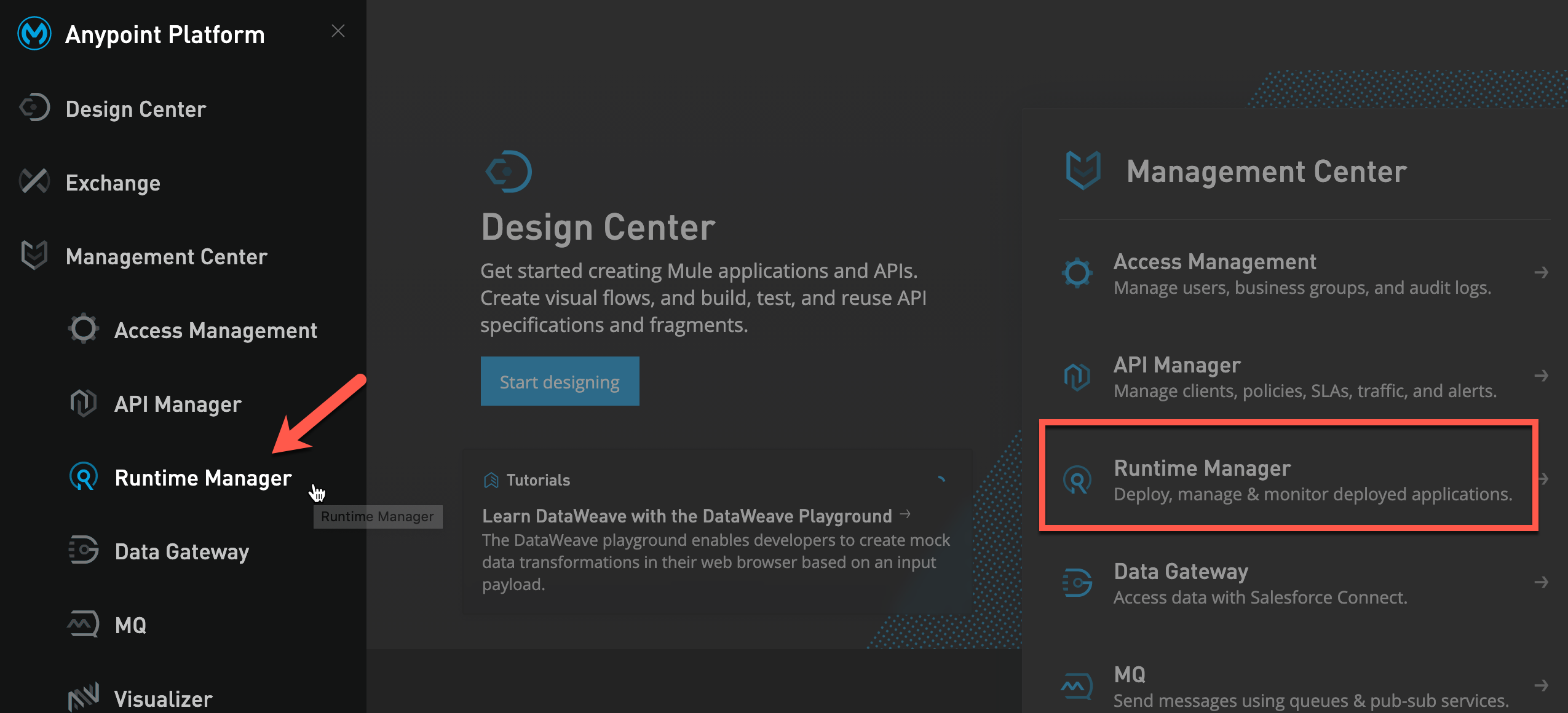Screen dimensions: 1568x713
Task: Click the Exchange icon in sidebar
Action: 34,181
